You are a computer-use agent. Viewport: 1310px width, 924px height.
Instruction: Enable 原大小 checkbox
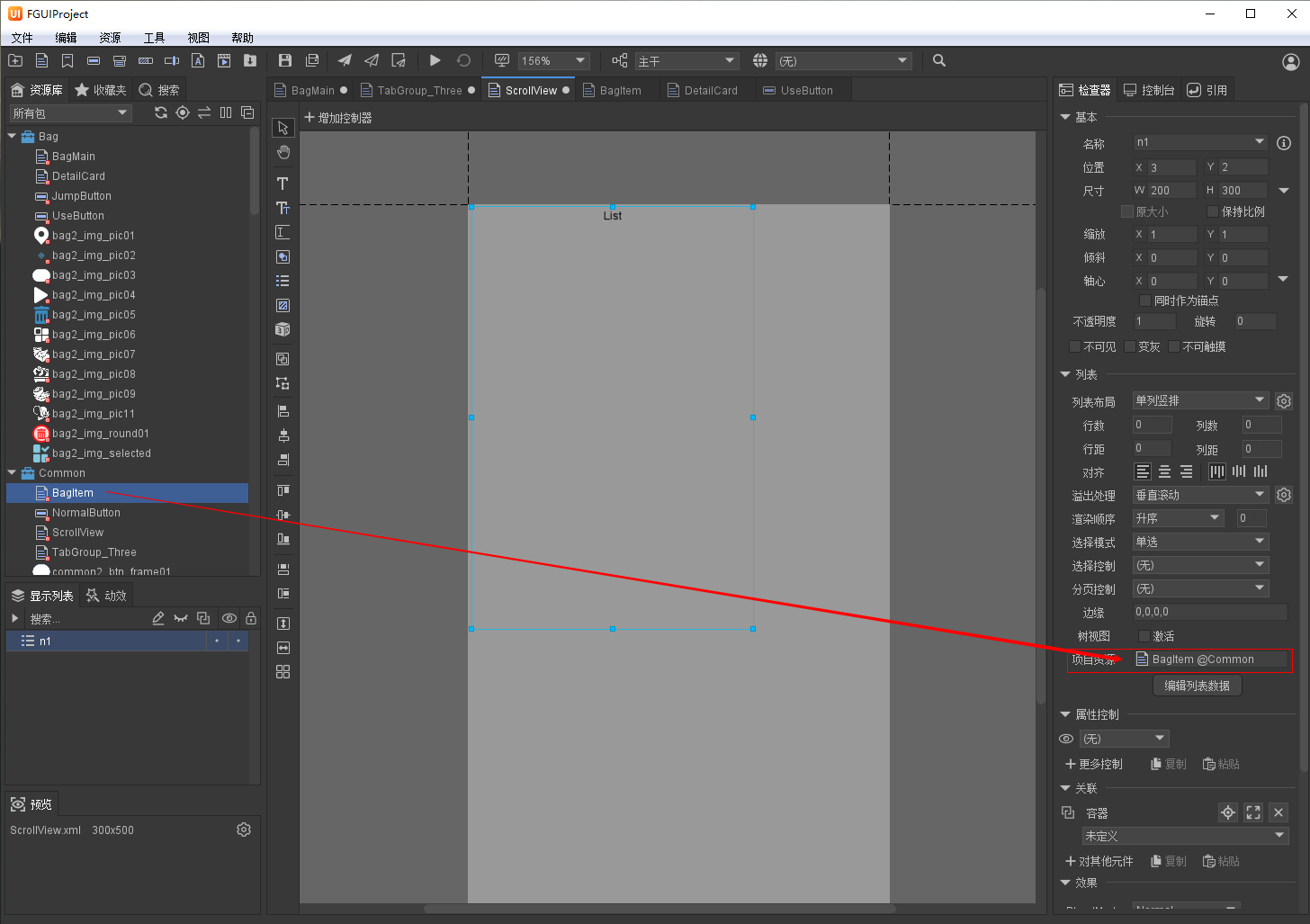tap(1126, 211)
